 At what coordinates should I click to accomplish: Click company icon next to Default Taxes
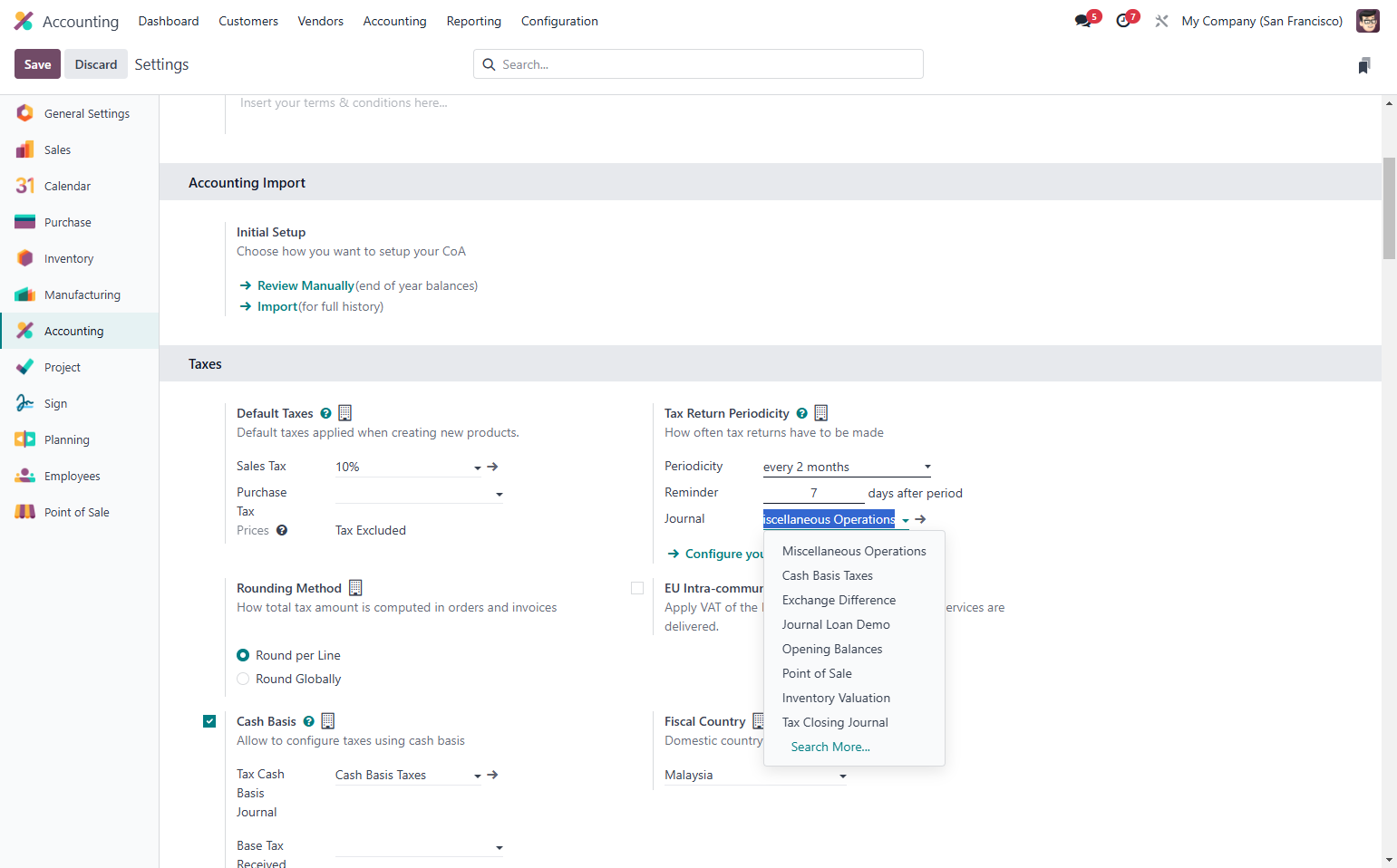344,413
